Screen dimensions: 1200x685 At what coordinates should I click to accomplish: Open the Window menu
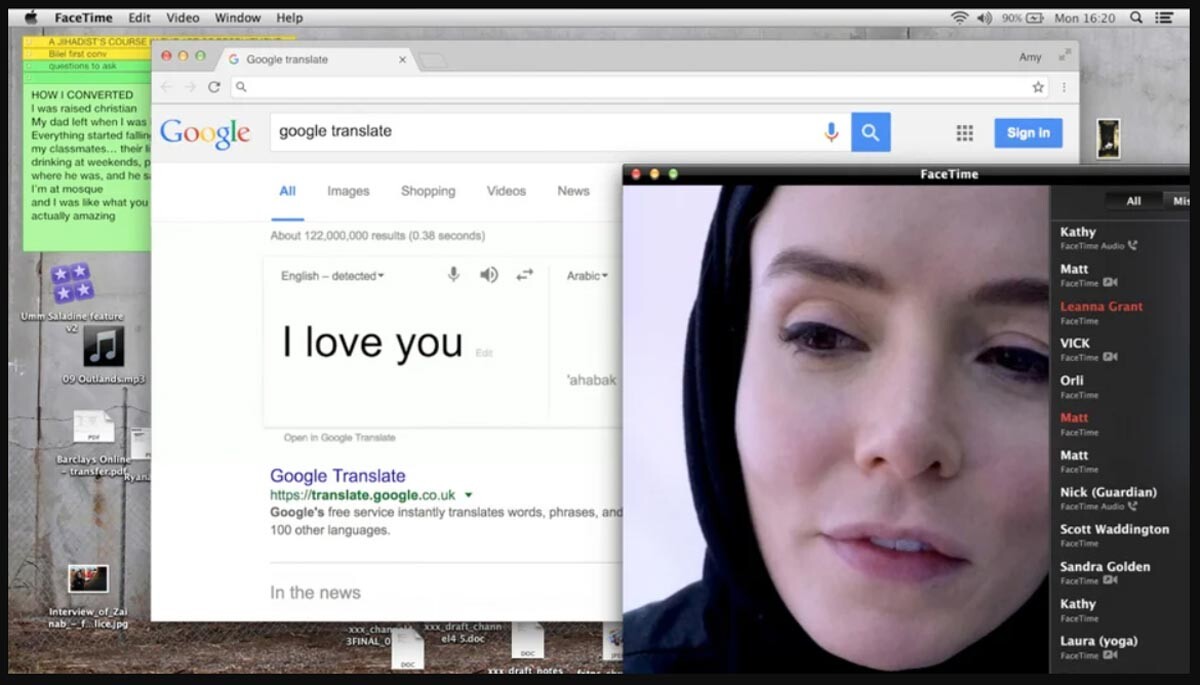click(238, 18)
